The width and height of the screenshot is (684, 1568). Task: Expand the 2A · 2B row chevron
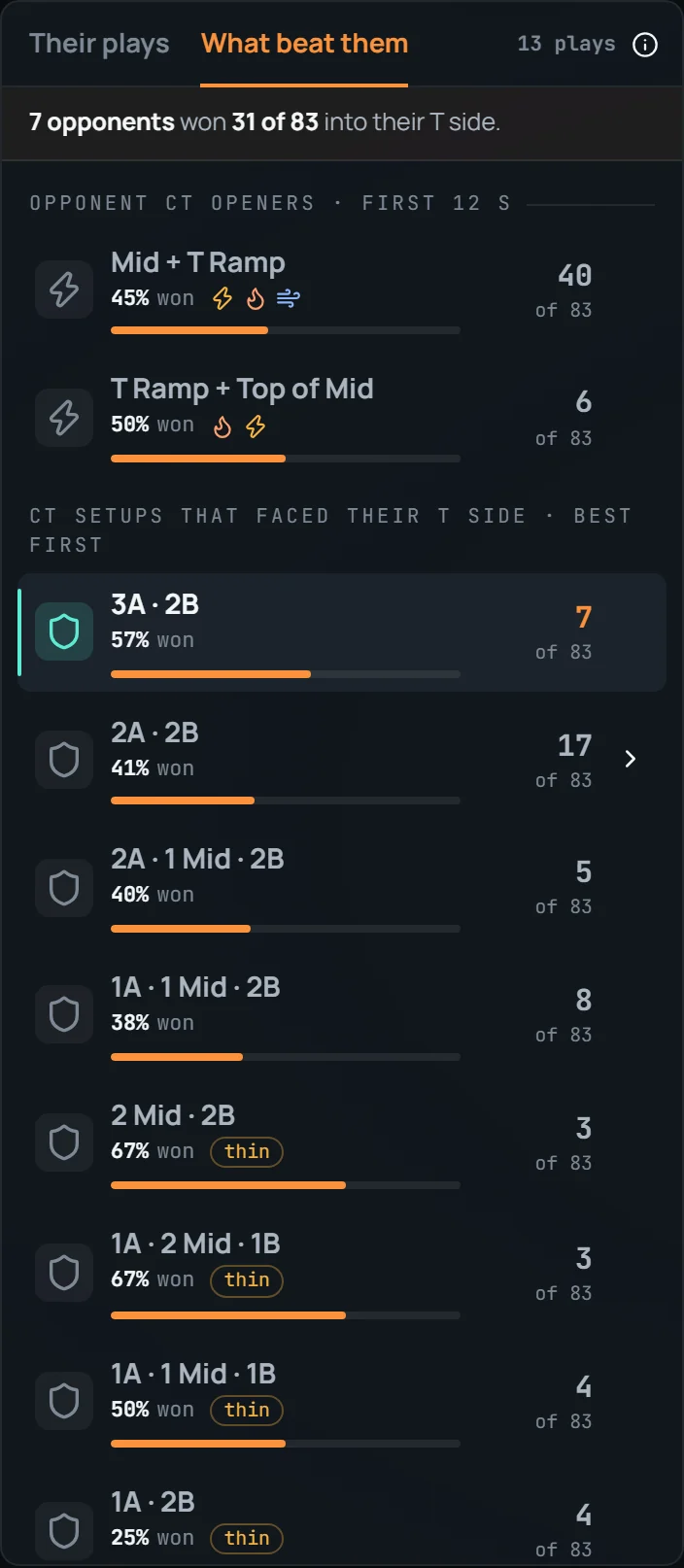pyautogui.click(x=631, y=759)
